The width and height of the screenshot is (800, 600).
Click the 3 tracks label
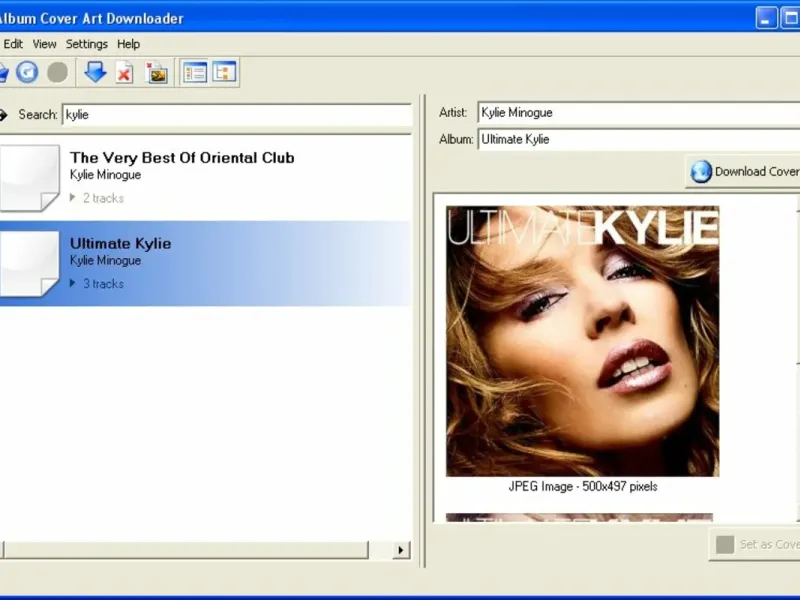[x=104, y=284]
